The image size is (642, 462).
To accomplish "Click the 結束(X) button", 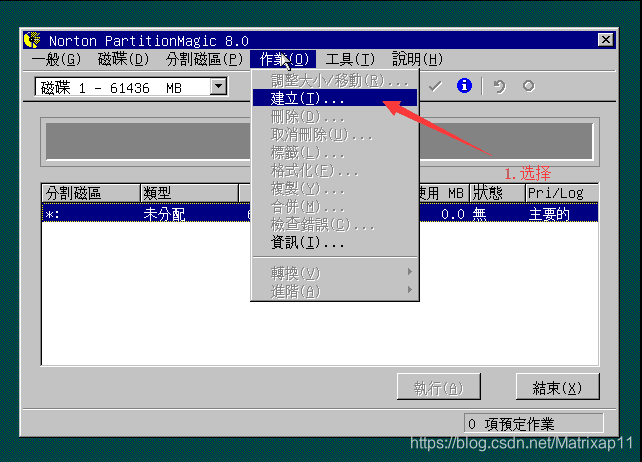I will click(558, 387).
